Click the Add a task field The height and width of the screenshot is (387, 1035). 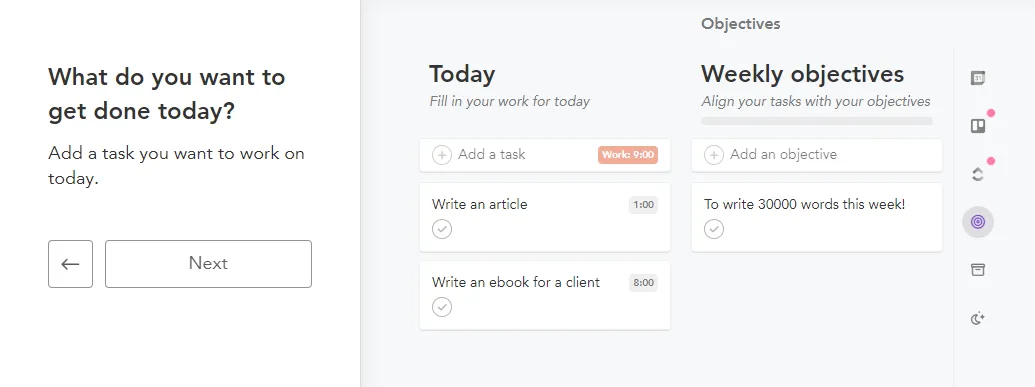pyautogui.click(x=545, y=155)
